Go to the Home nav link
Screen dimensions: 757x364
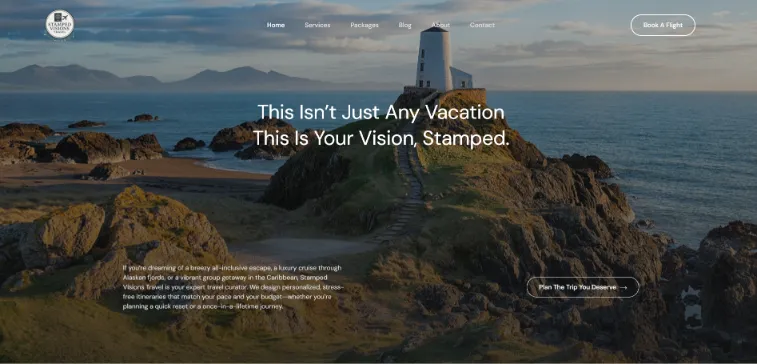coord(276,25)
